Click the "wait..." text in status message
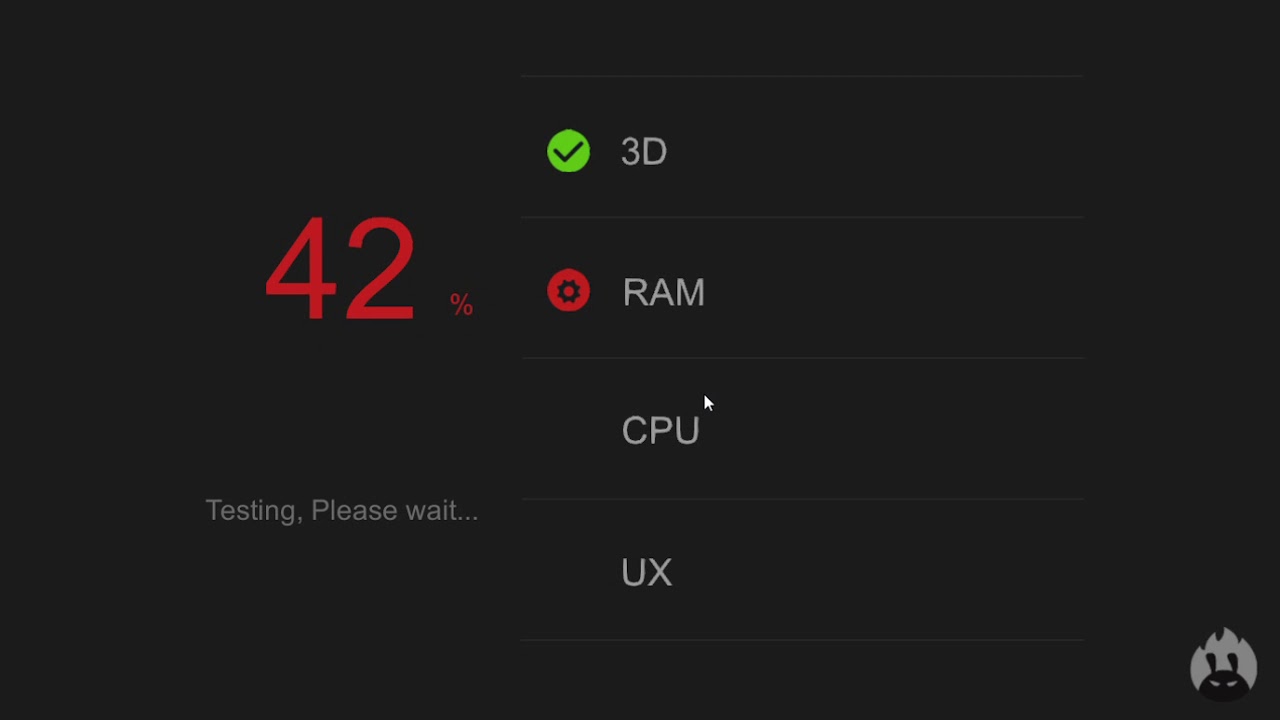 coord(439,510)
